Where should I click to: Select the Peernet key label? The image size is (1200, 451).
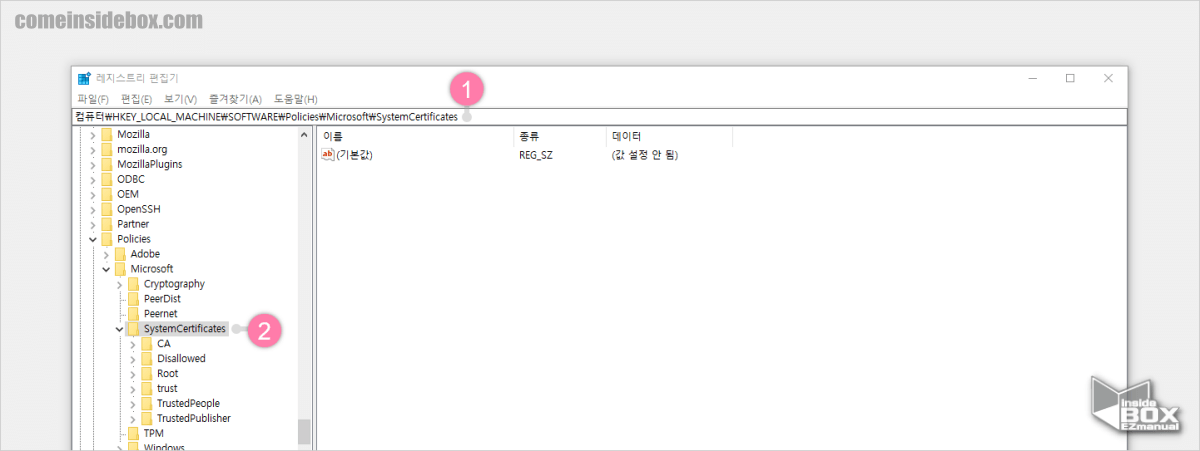coord(160,314)
